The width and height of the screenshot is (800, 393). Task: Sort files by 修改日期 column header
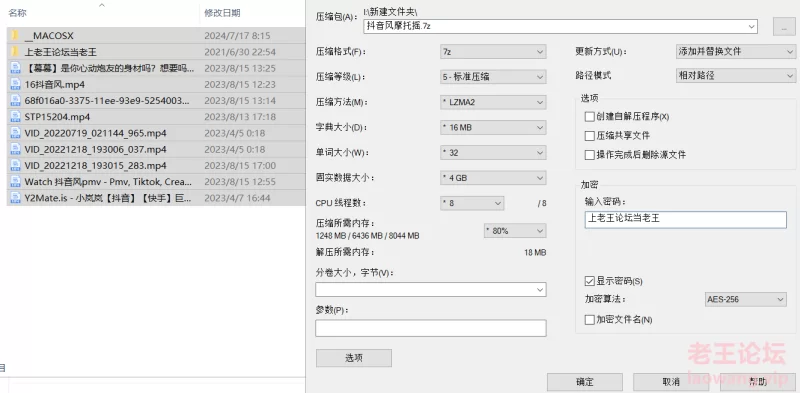point(222,13)
